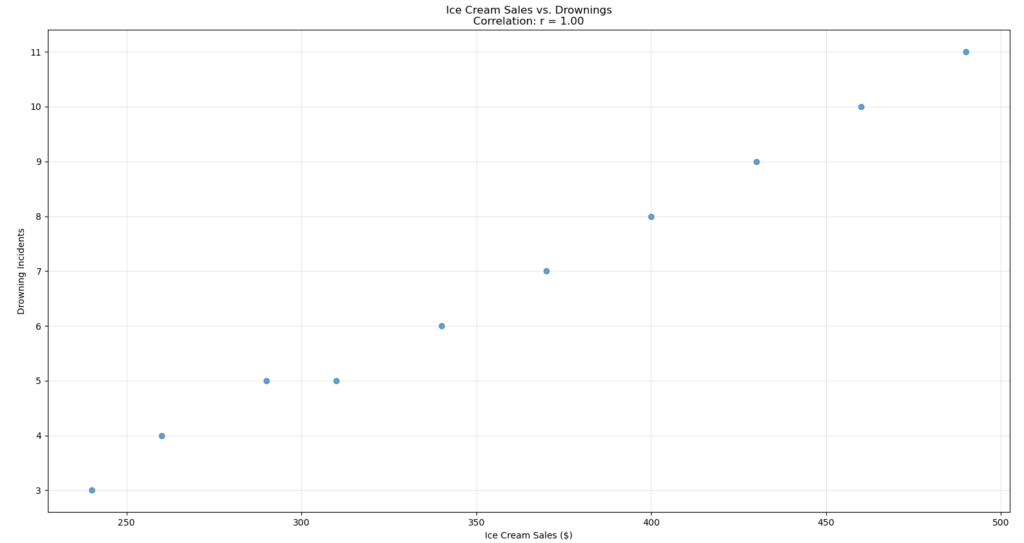The image size is (1024, 543).
Task: Select the data point at 8 drownings
Action: (x=651, y=217)
